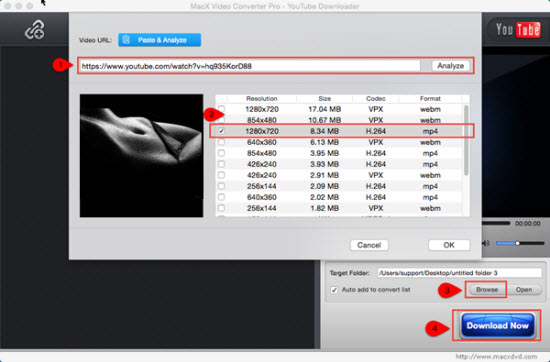This screenshot has height=362, width=550.
Task: Tick the 854x480 3.95 MB mp4 checkbox
Action: point(221,153)
